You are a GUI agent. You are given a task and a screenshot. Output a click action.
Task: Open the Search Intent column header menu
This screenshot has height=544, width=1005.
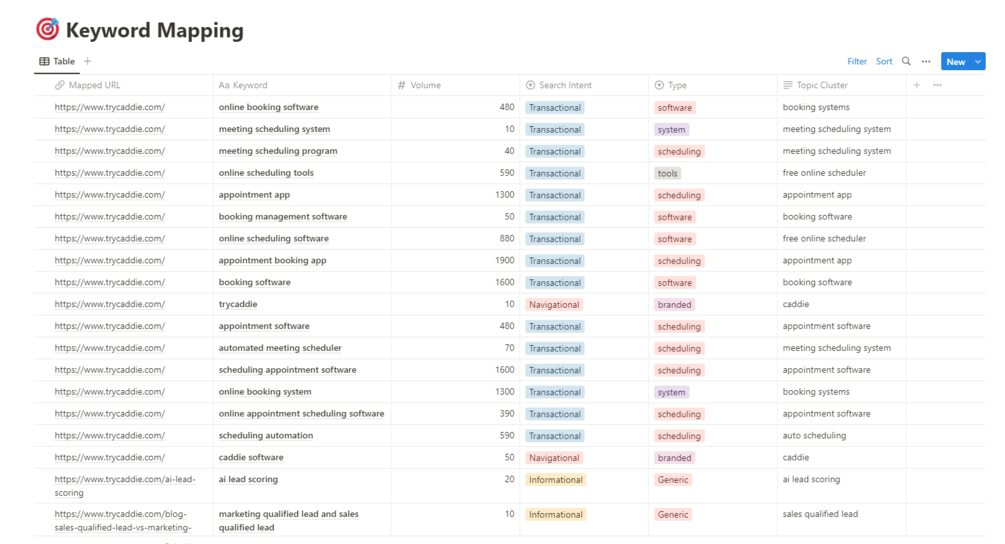[x=565, y=86]
